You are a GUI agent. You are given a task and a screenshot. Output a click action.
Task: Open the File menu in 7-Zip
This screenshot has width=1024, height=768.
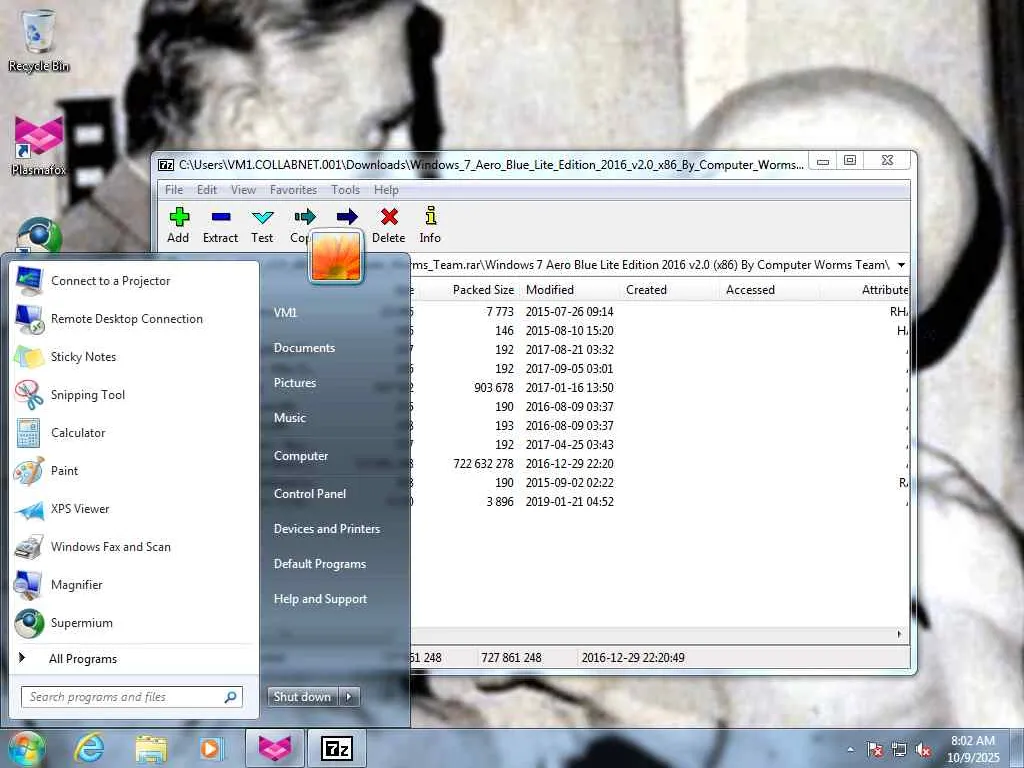174,189
